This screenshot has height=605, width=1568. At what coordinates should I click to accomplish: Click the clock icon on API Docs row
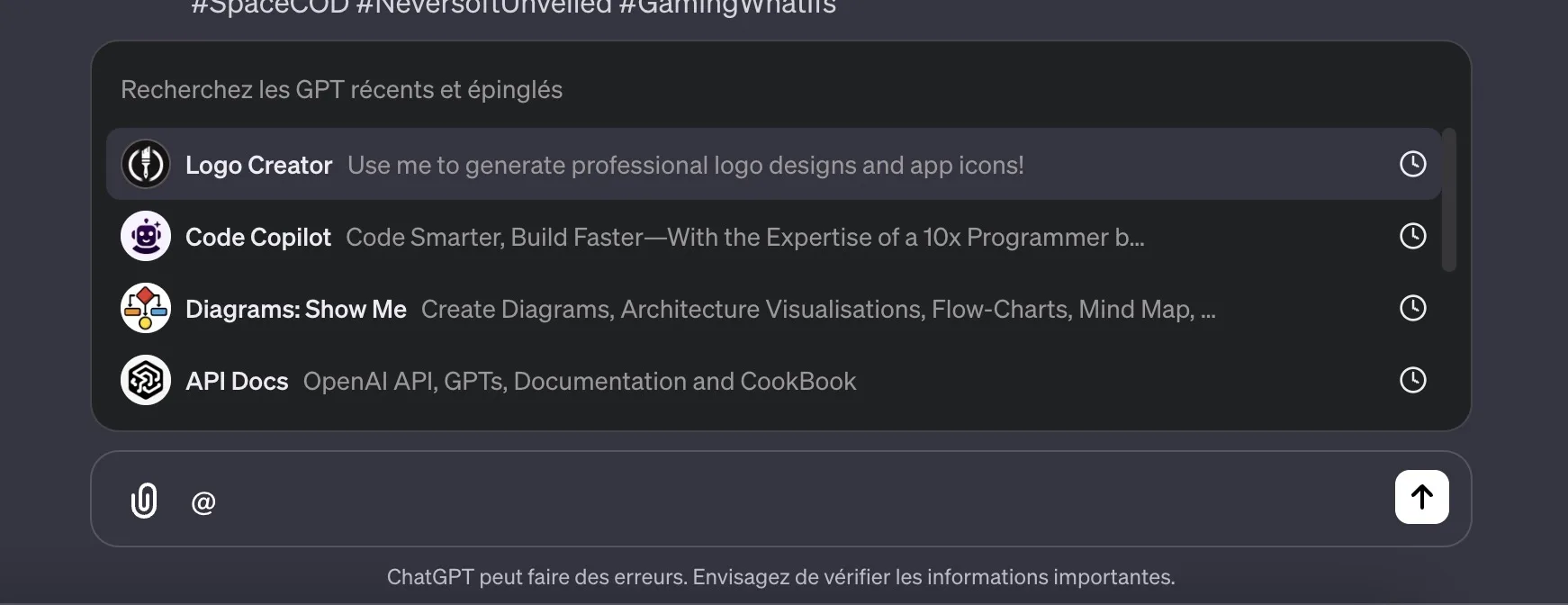(1412, 380)
